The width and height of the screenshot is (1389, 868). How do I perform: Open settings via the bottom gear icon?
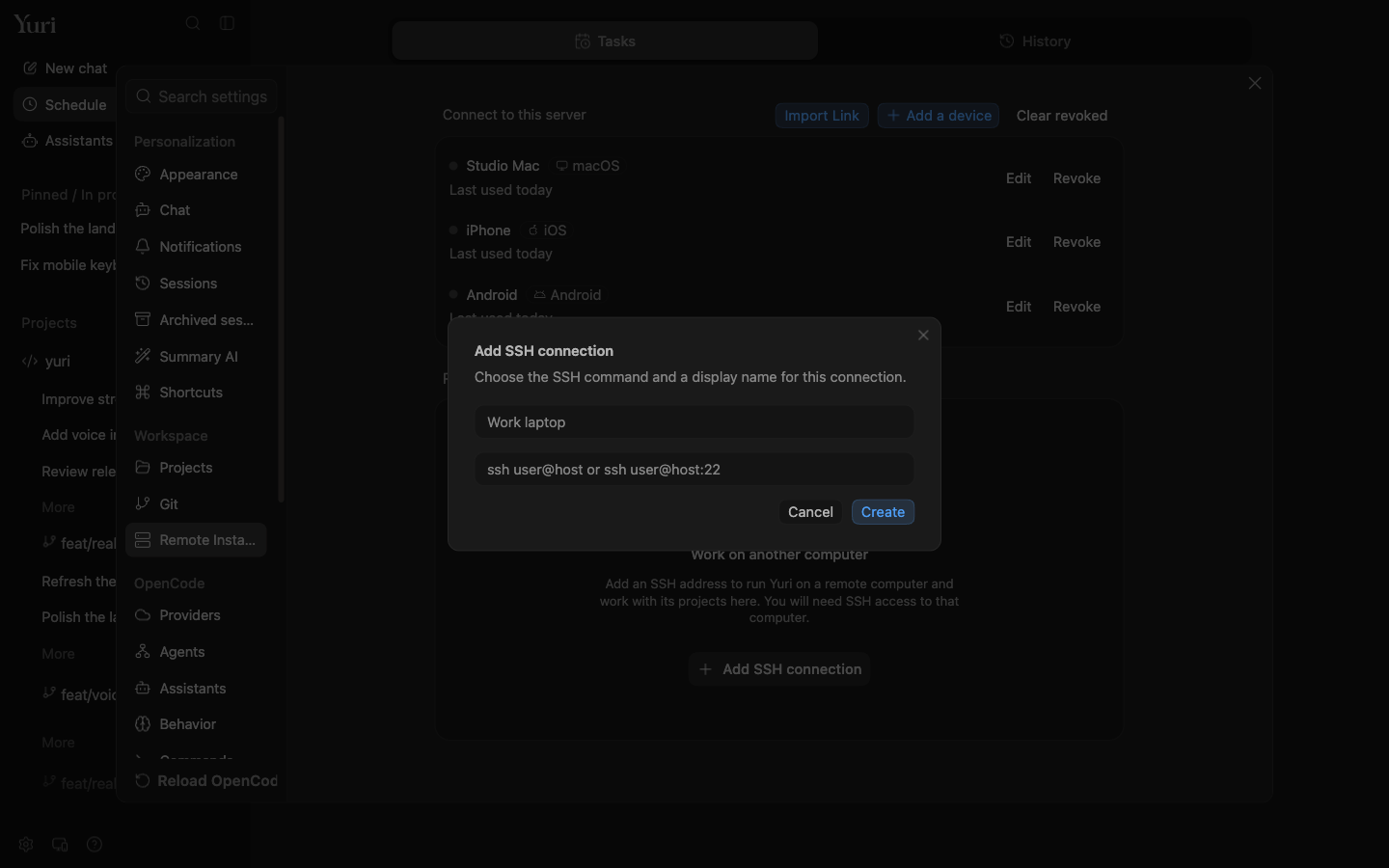[x=26, y=844]
